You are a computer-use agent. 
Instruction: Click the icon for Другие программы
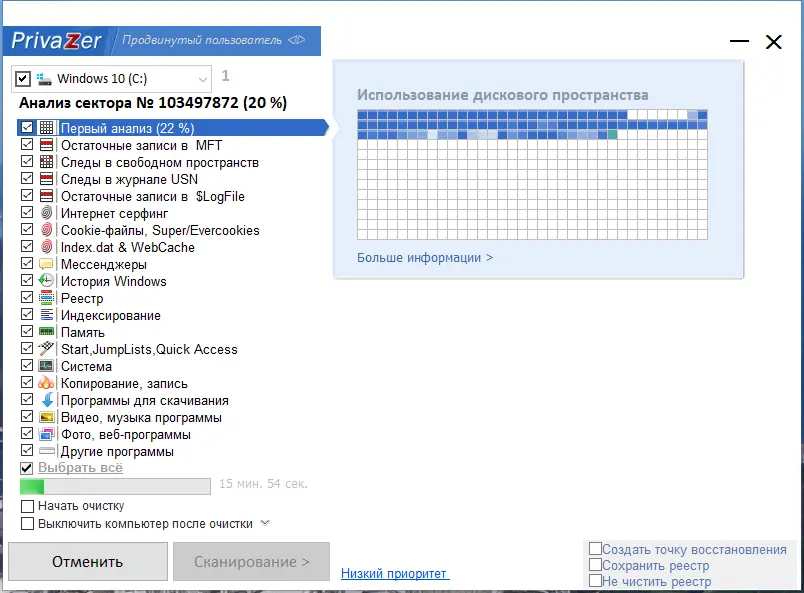click(46, 450)
